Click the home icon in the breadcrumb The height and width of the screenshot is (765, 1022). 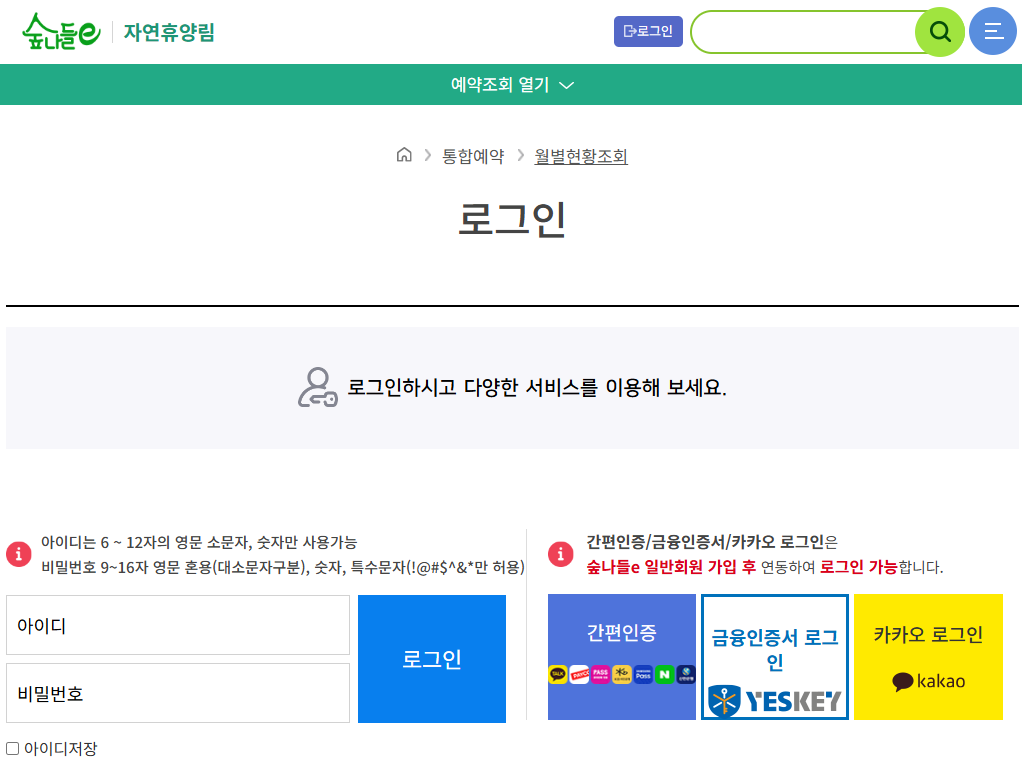[x=404, y=155]
